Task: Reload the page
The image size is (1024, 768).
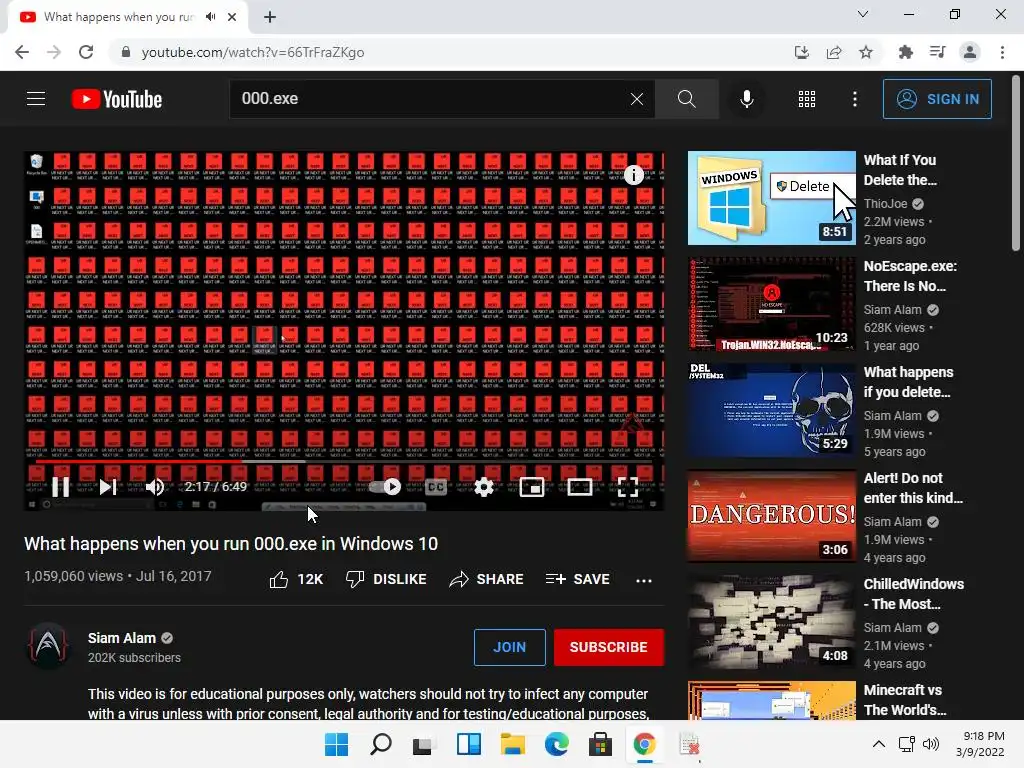Action: pyautogui.click(x=86, y=52)
